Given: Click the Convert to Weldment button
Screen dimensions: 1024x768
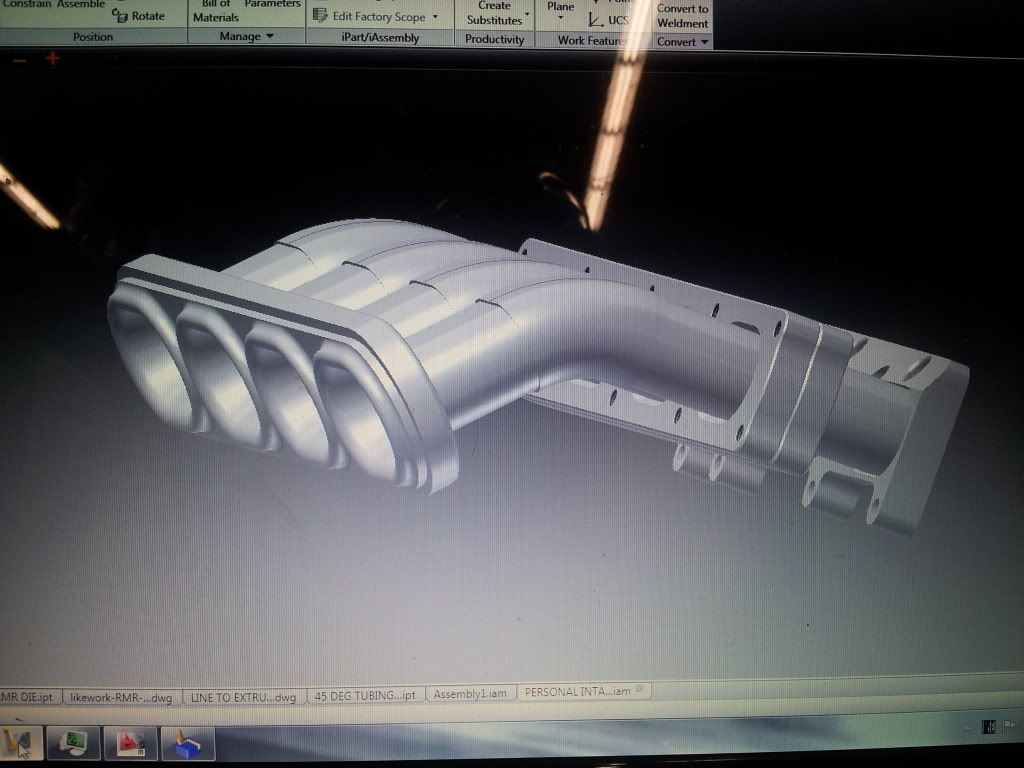Looking at the screenshot, I should coord(683,16).
